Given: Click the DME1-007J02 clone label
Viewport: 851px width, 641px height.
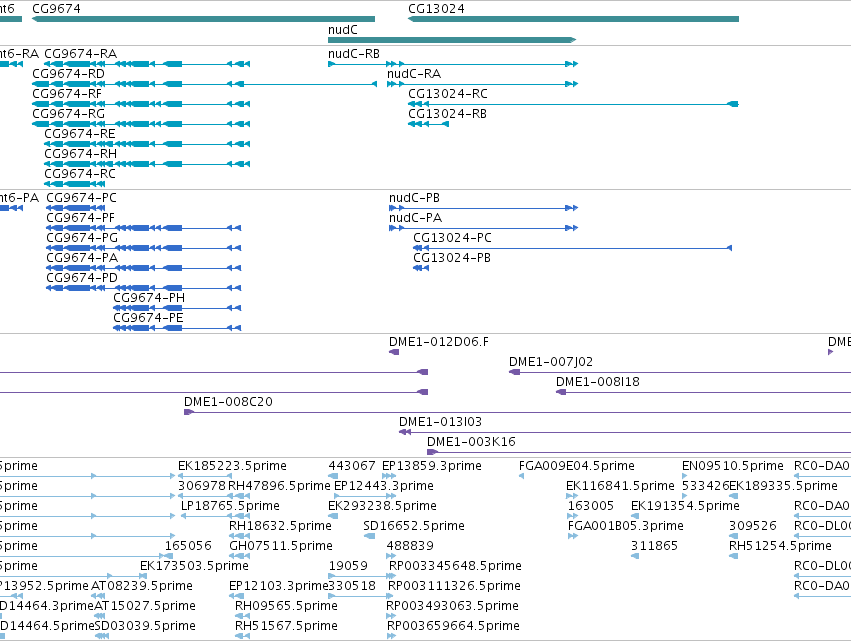Looking at the screenshot, I should coord(551,362).
